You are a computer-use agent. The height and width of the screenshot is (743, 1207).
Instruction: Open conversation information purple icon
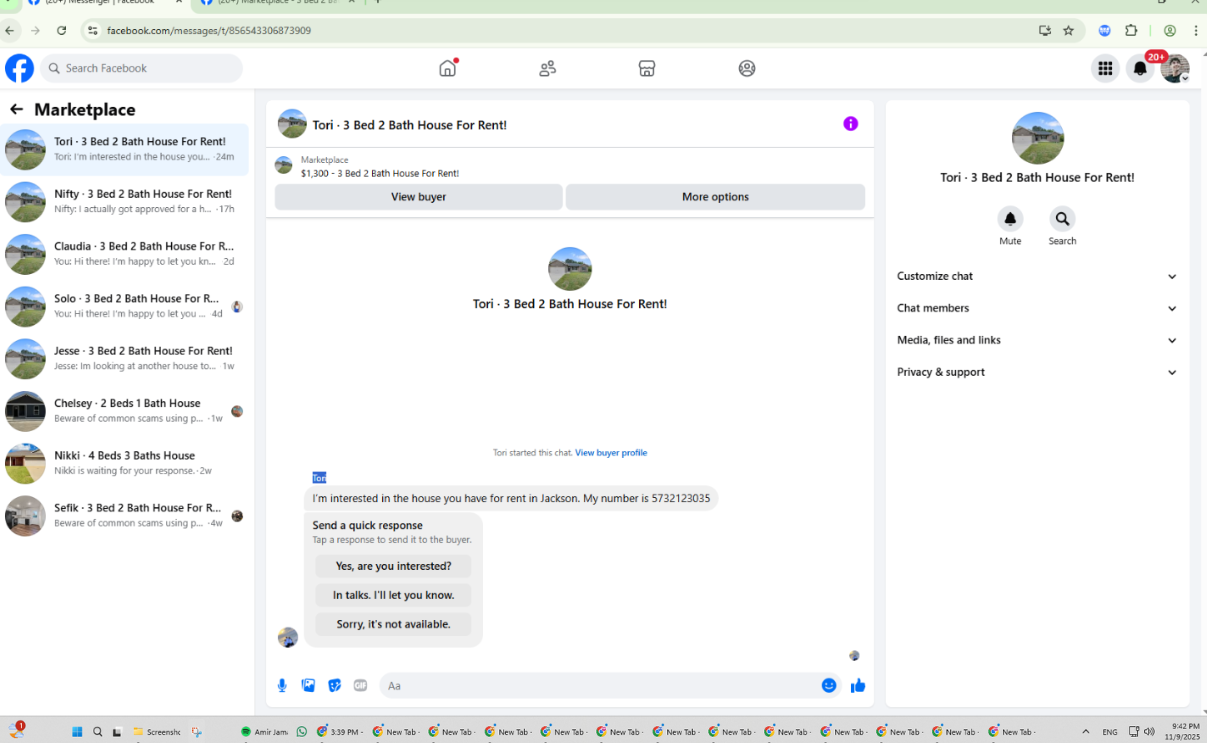(850, 124)
